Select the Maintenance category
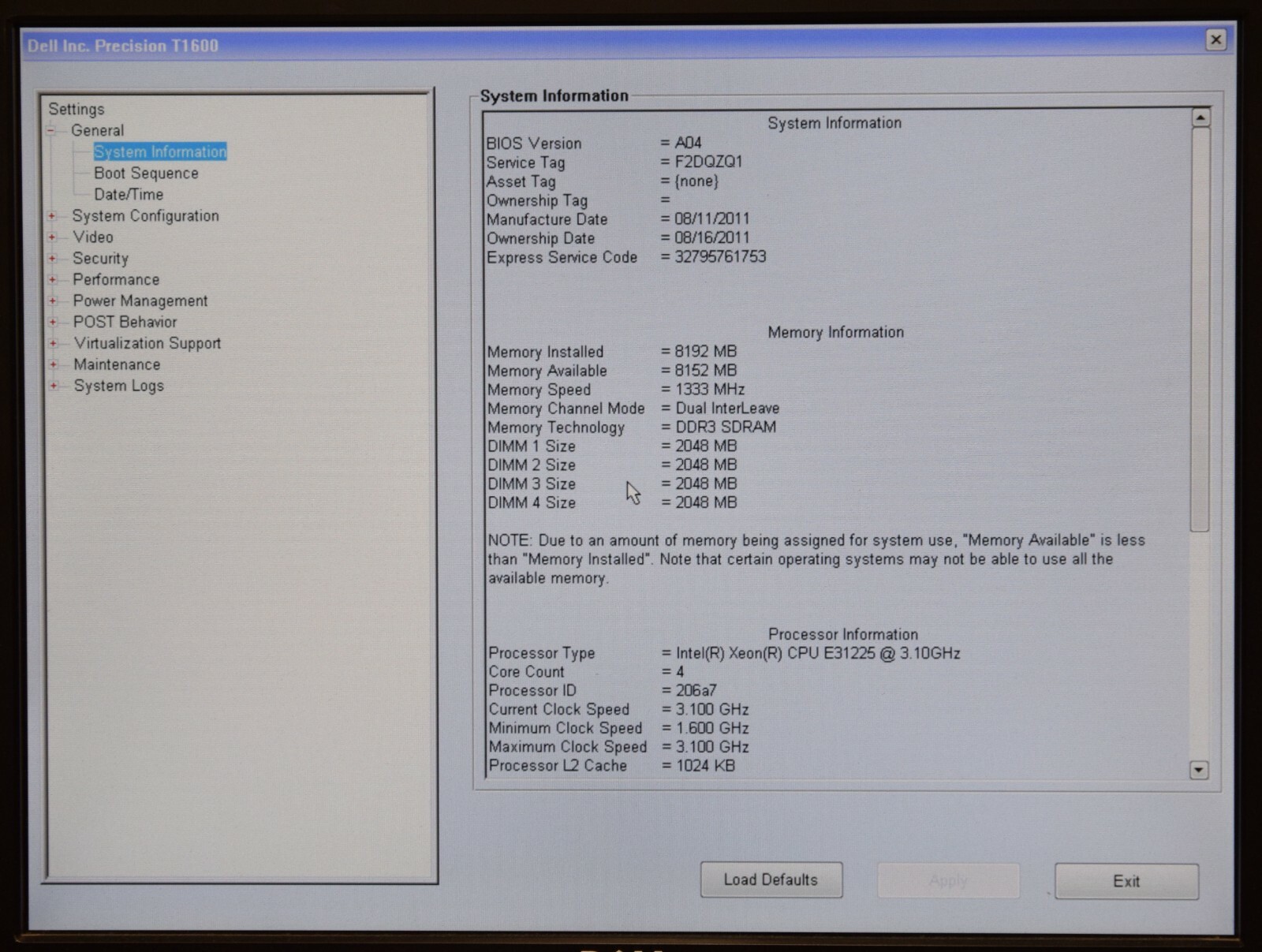 (117, 365)
